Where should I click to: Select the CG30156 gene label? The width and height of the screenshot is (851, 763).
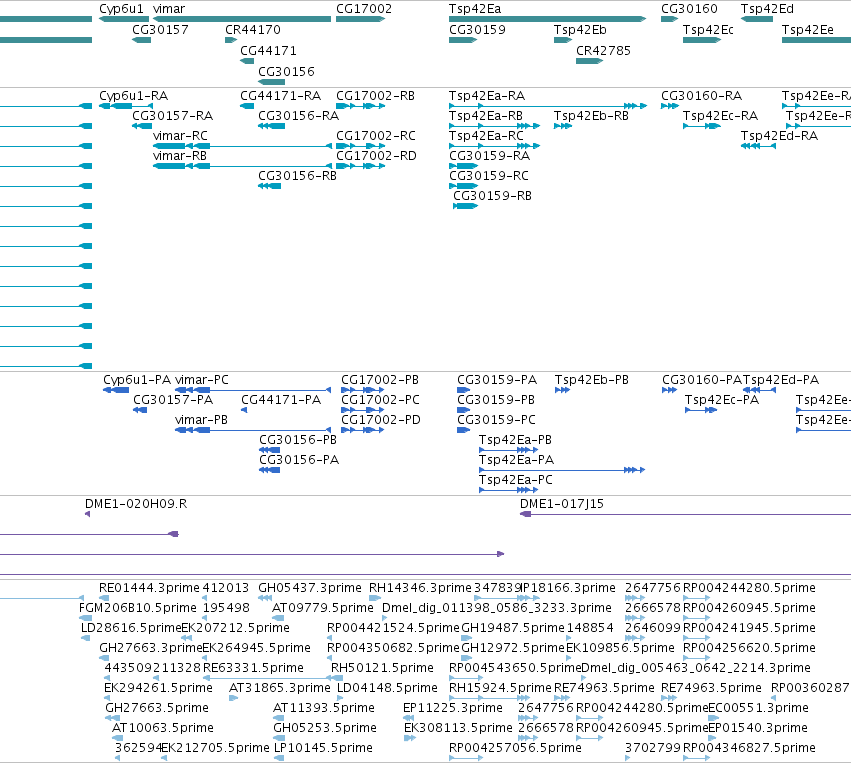point(286,72)
